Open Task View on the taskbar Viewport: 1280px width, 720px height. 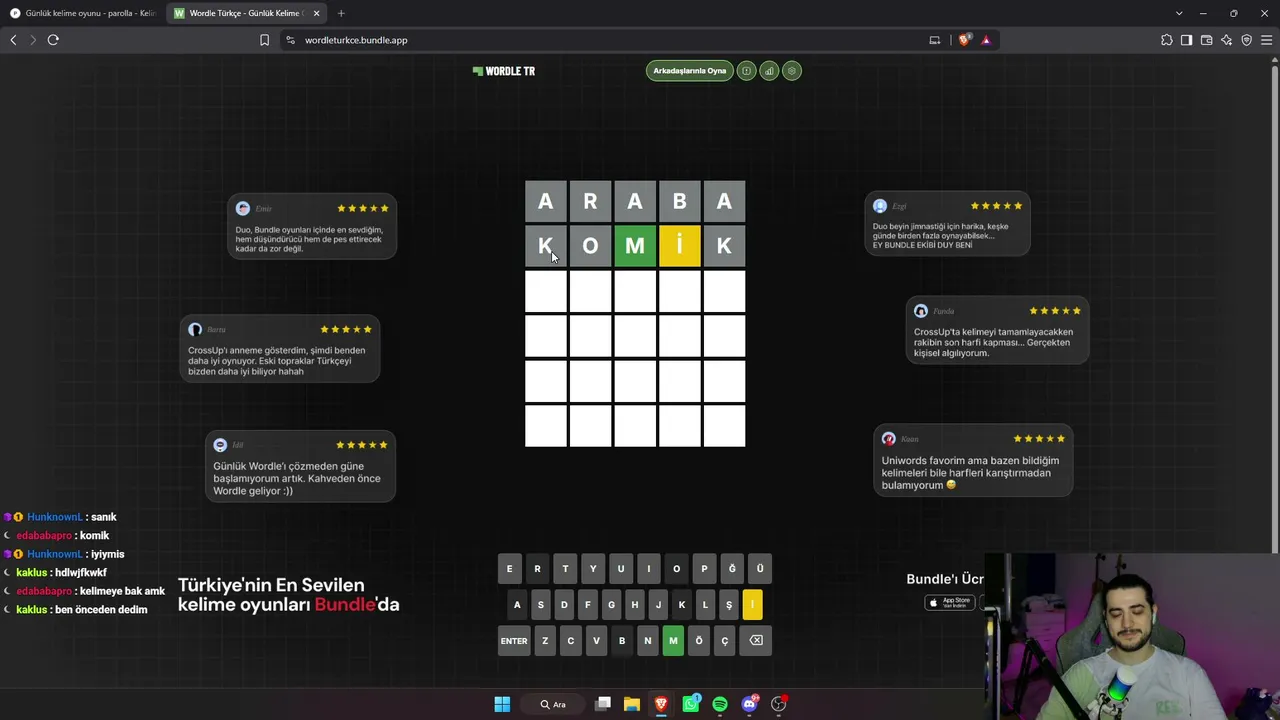coord(603,704)
